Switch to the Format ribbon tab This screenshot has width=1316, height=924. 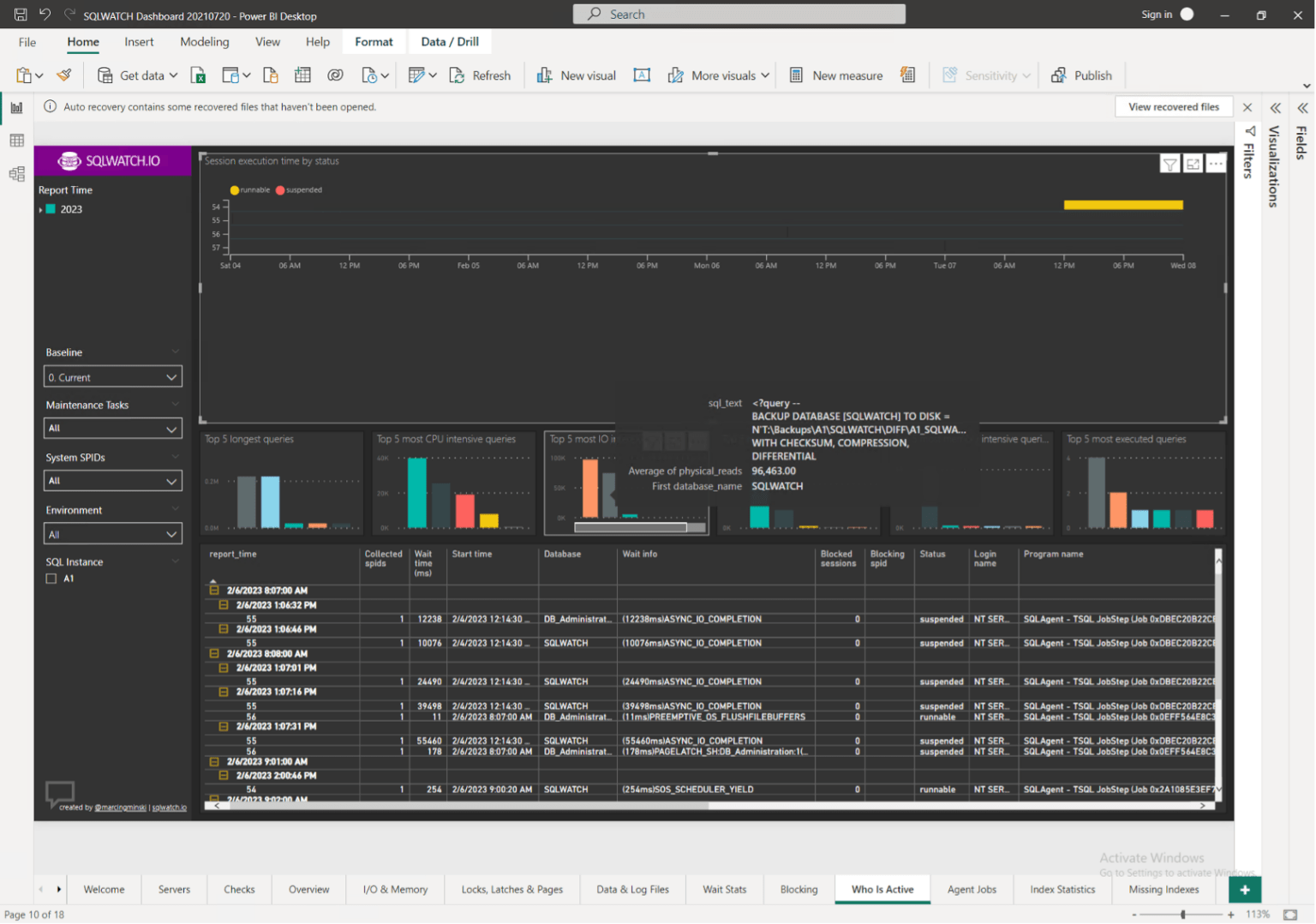374,41
